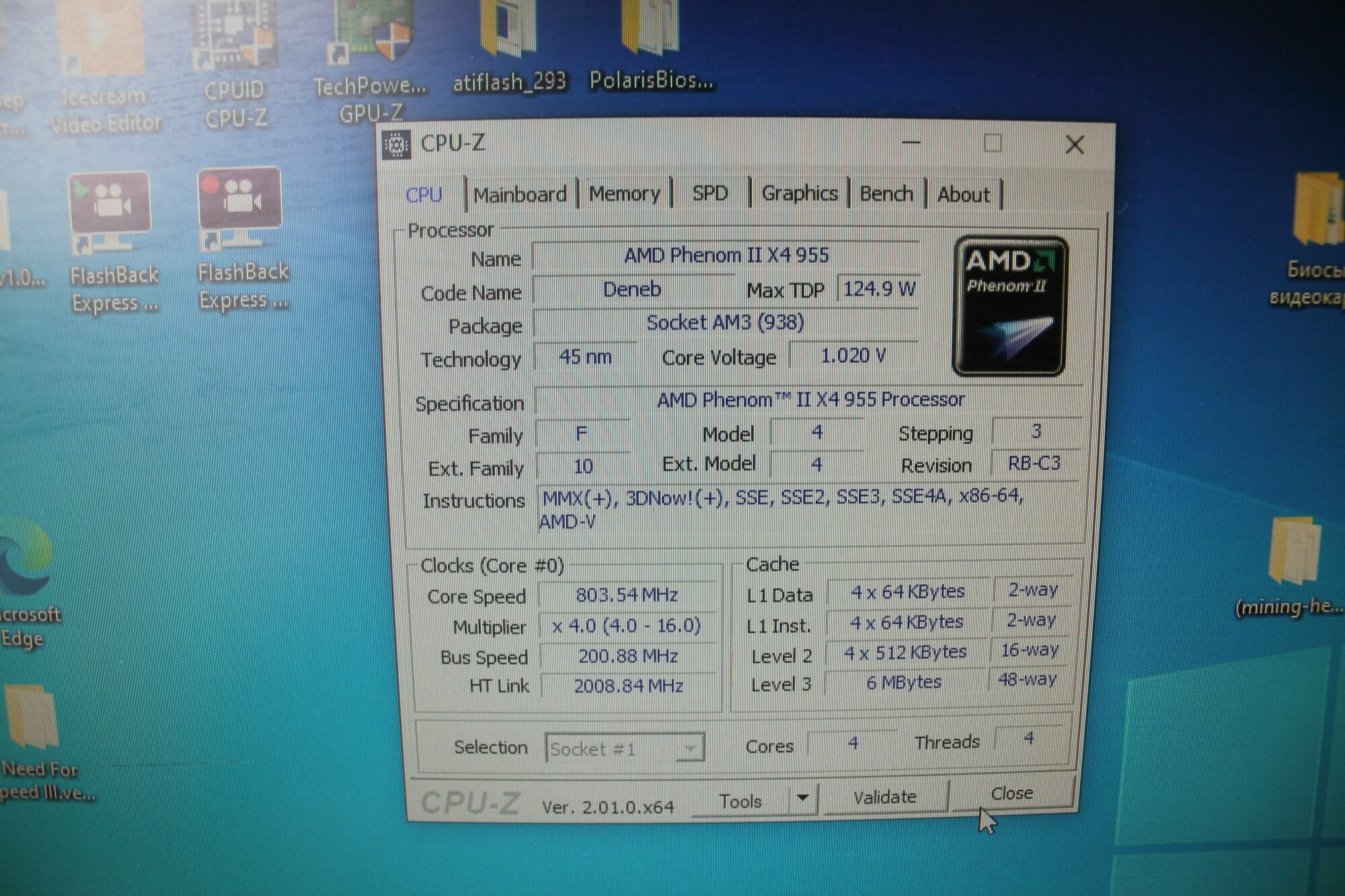
Task: Switch to the Memory tab
Action: 624,194
